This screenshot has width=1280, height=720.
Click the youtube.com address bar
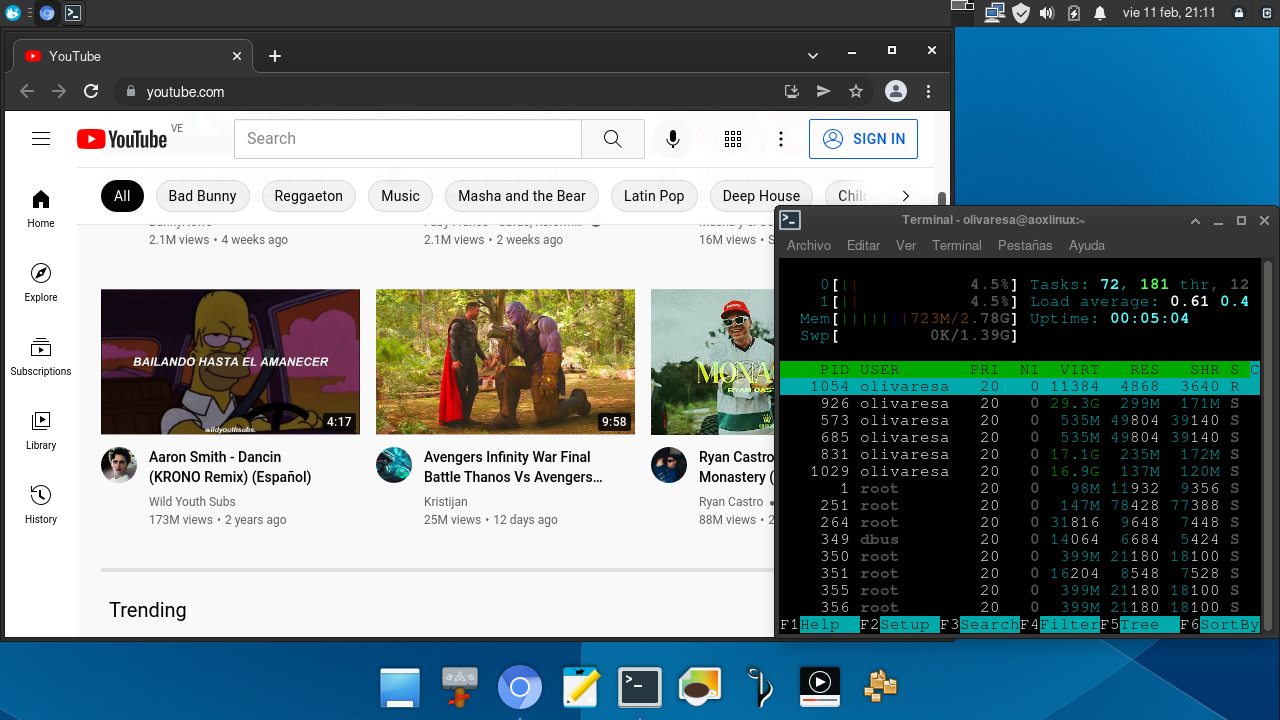click(450, 91)
